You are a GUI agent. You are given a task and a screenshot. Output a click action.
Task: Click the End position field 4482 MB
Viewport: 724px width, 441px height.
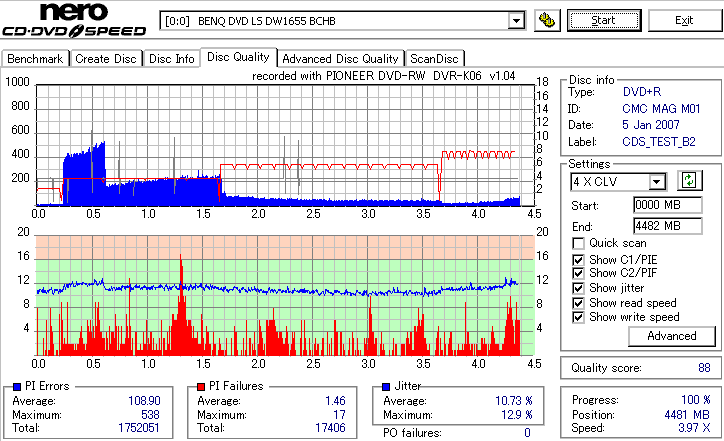tap(668, 226)
